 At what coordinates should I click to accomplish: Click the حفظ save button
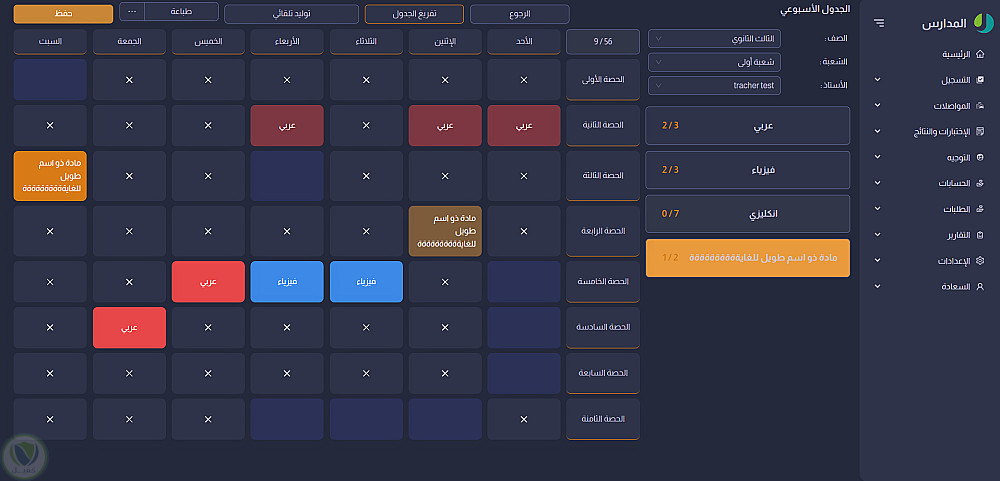63,14
